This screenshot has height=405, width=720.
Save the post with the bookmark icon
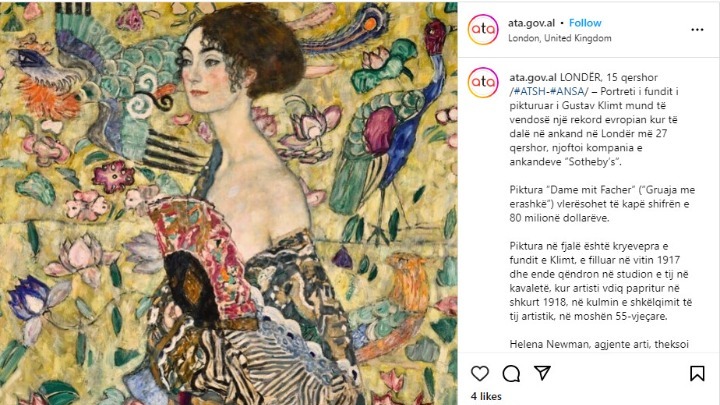pos(697,373)
